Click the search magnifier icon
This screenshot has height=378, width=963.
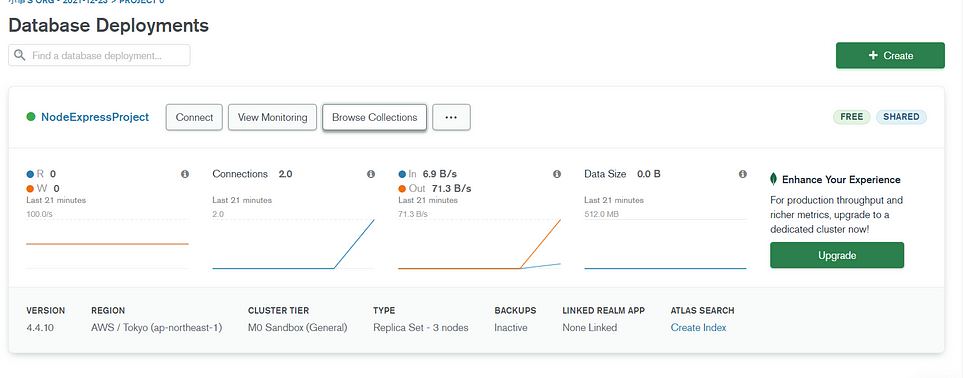(x=20, y=55)
